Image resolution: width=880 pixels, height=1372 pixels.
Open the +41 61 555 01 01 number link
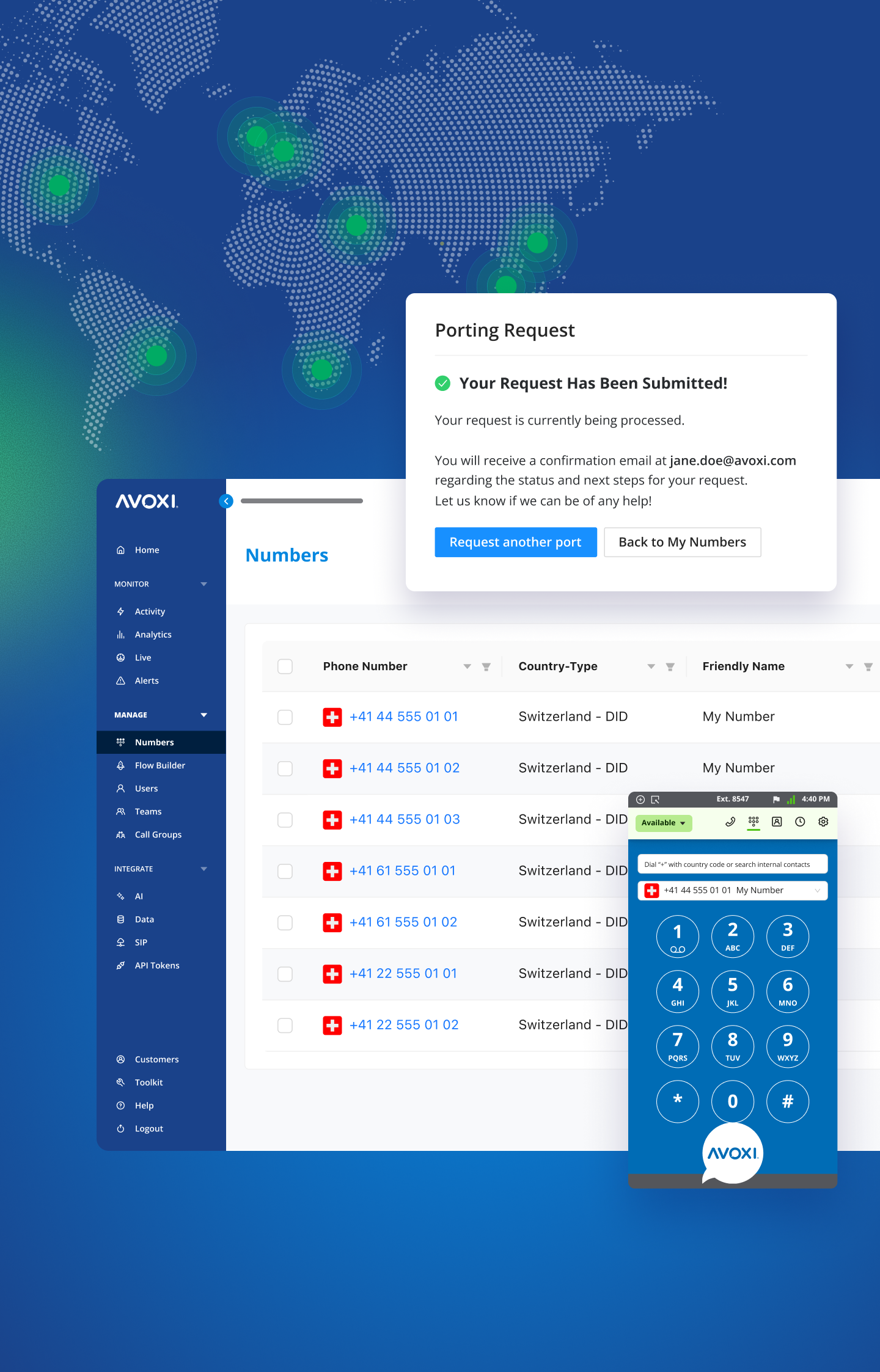(403, 870)
